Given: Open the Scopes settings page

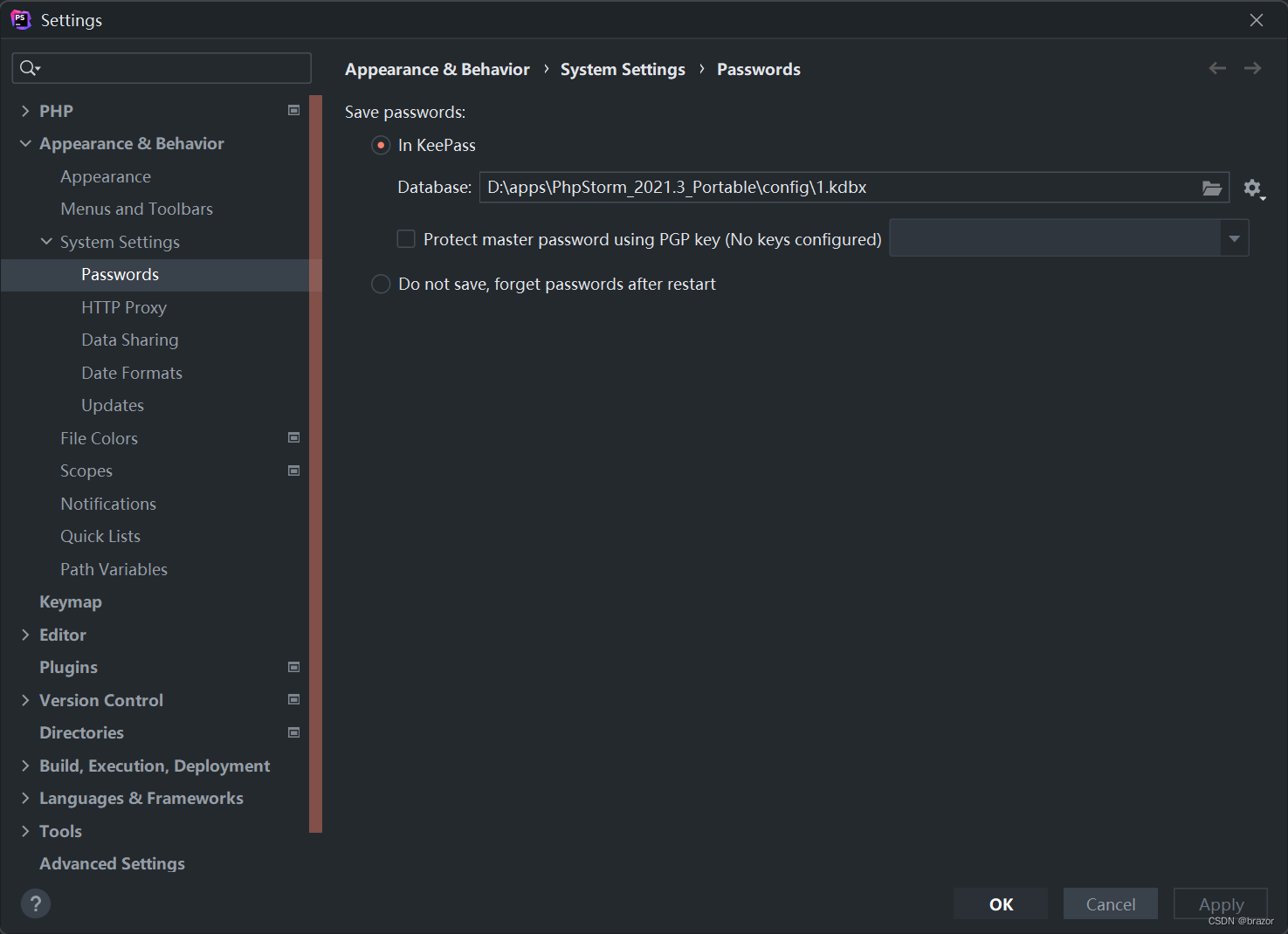Looking at the screenshot, I should pyautogui.click(x=86, y=470).
